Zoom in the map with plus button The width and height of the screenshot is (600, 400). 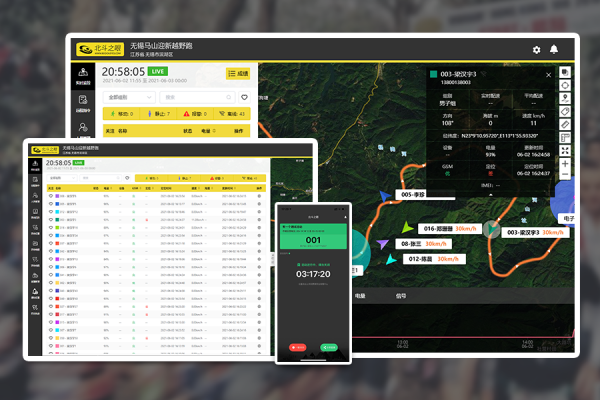pyautogui.click(x=565, y=163)
